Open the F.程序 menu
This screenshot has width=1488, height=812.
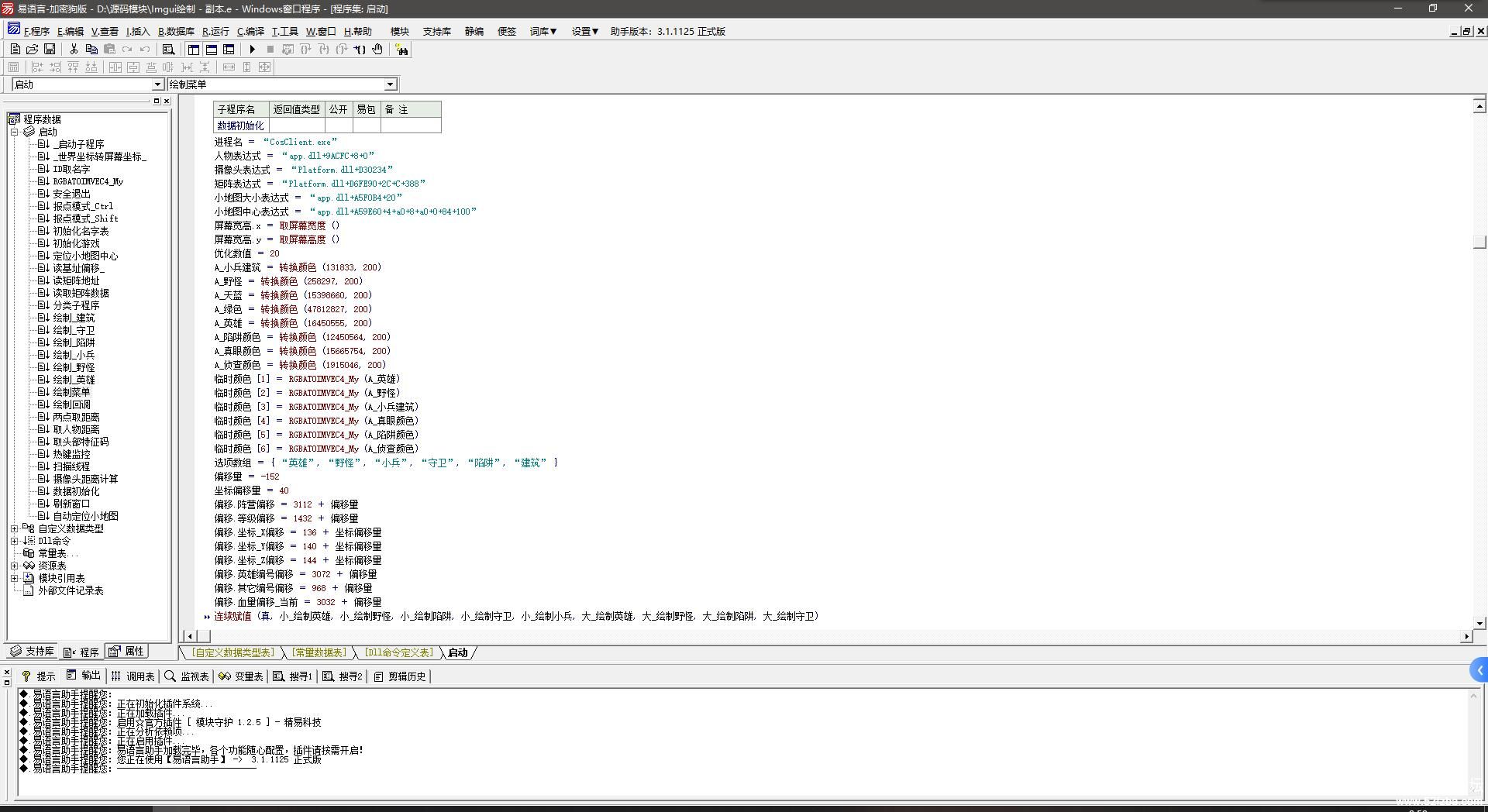pyautogui.click(x=36, y=32)
